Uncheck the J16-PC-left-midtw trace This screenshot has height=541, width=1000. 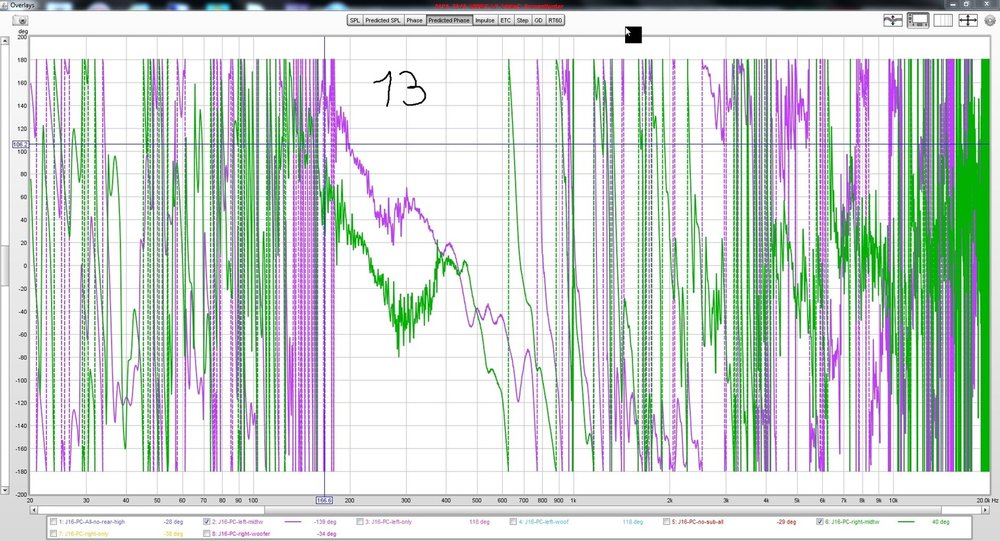pyautogui.click(x=207, y=522)
